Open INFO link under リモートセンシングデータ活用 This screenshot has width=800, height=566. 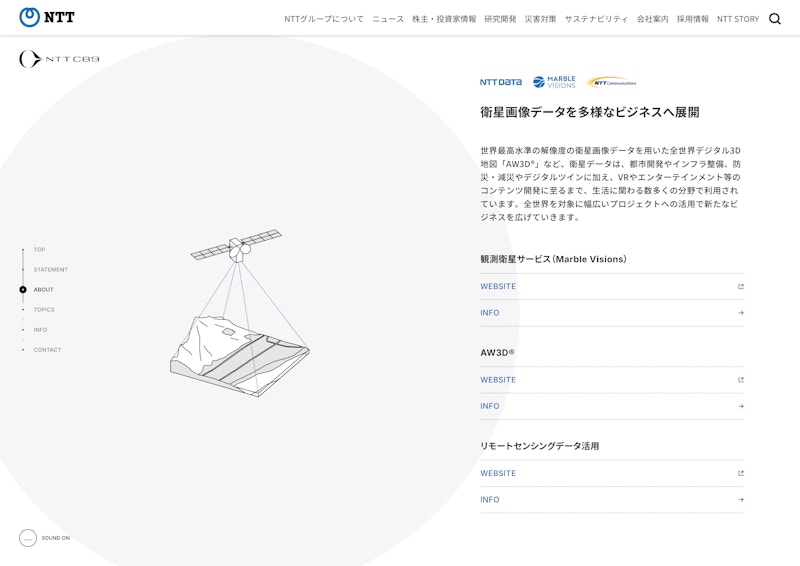coord(612,500)
